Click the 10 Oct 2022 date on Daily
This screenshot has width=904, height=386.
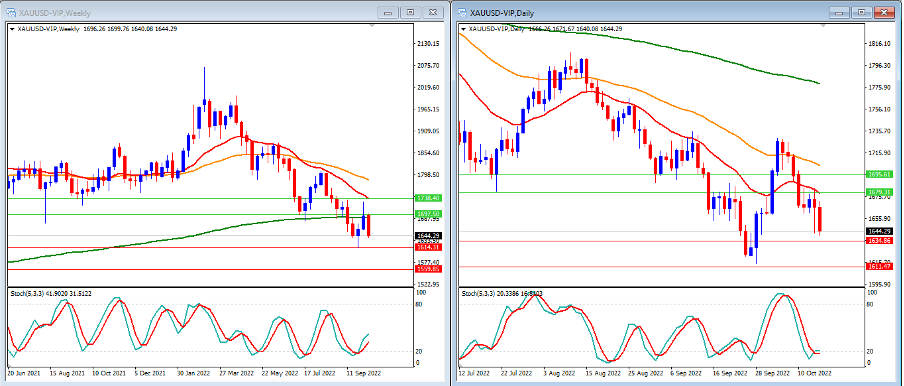816,373
